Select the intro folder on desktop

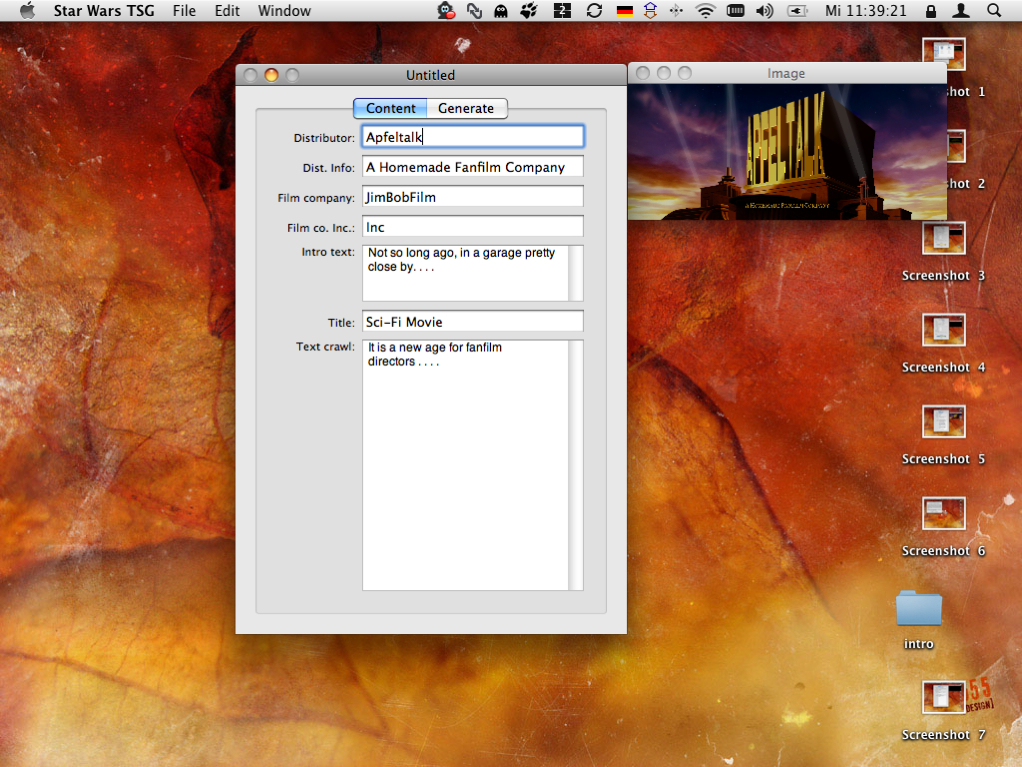click(x=919, y=620)
